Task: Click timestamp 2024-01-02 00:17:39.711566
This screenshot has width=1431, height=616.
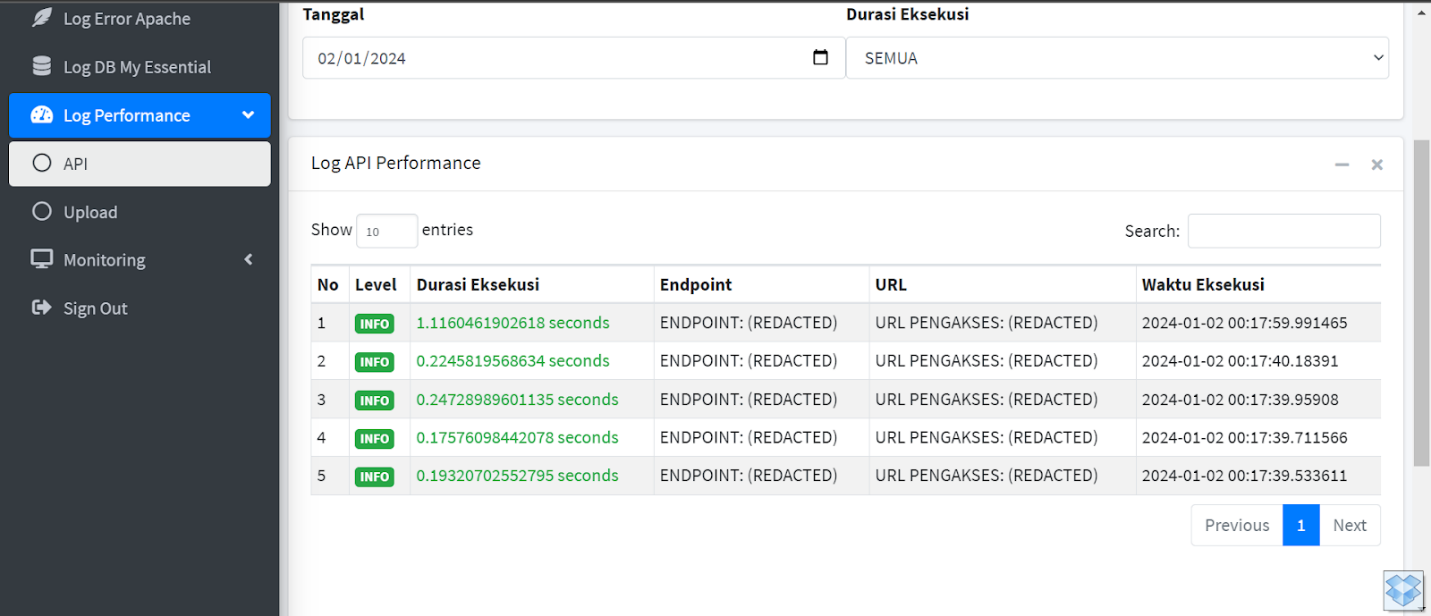Action: pyautogui.click(x=1245, y=437)
